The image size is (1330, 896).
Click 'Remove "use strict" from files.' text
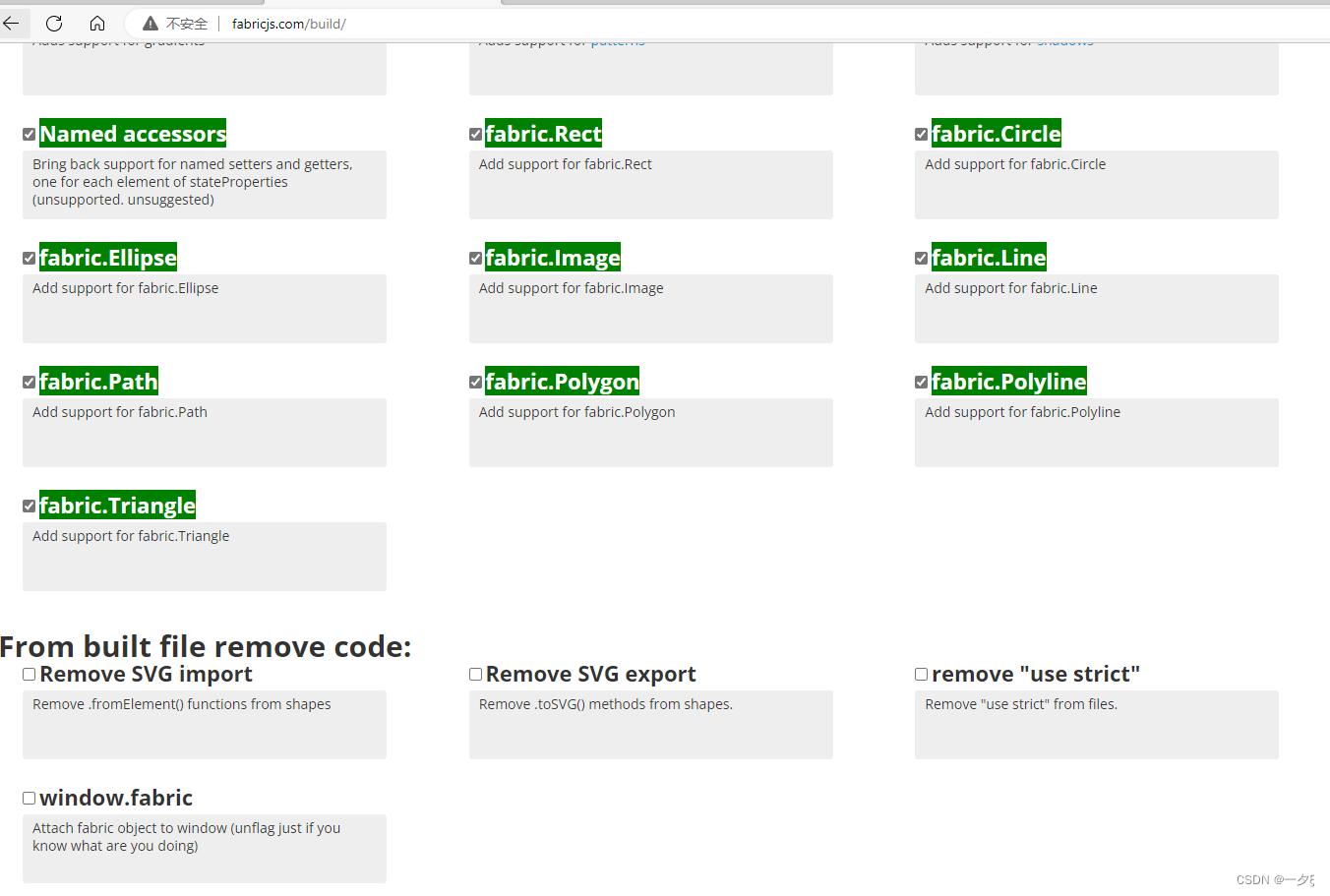[x=1021, y=704]
